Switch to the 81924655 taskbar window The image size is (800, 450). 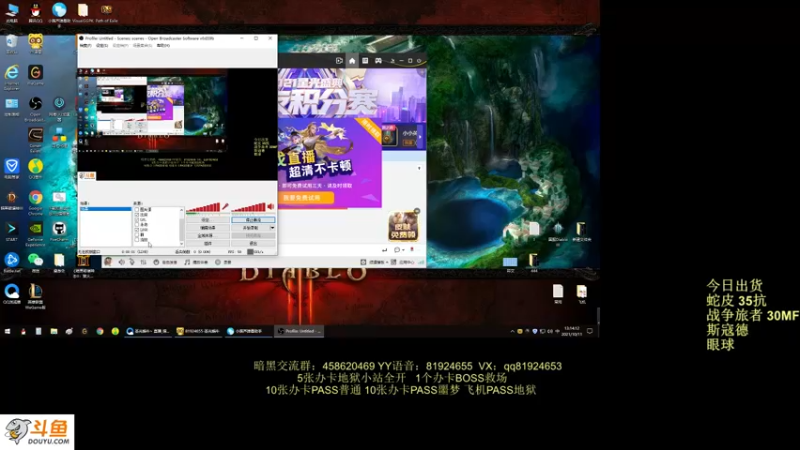click(x=198, y=331)
